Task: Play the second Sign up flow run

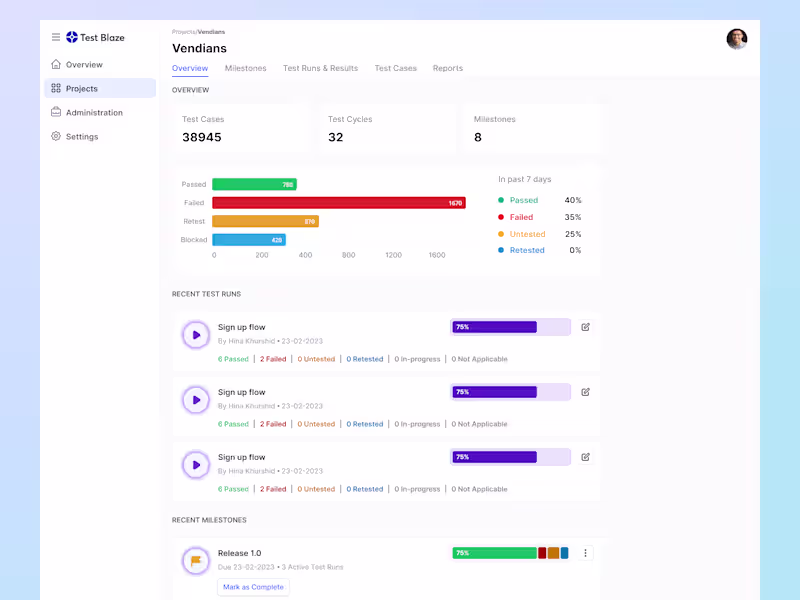Action: click(196, 400)
